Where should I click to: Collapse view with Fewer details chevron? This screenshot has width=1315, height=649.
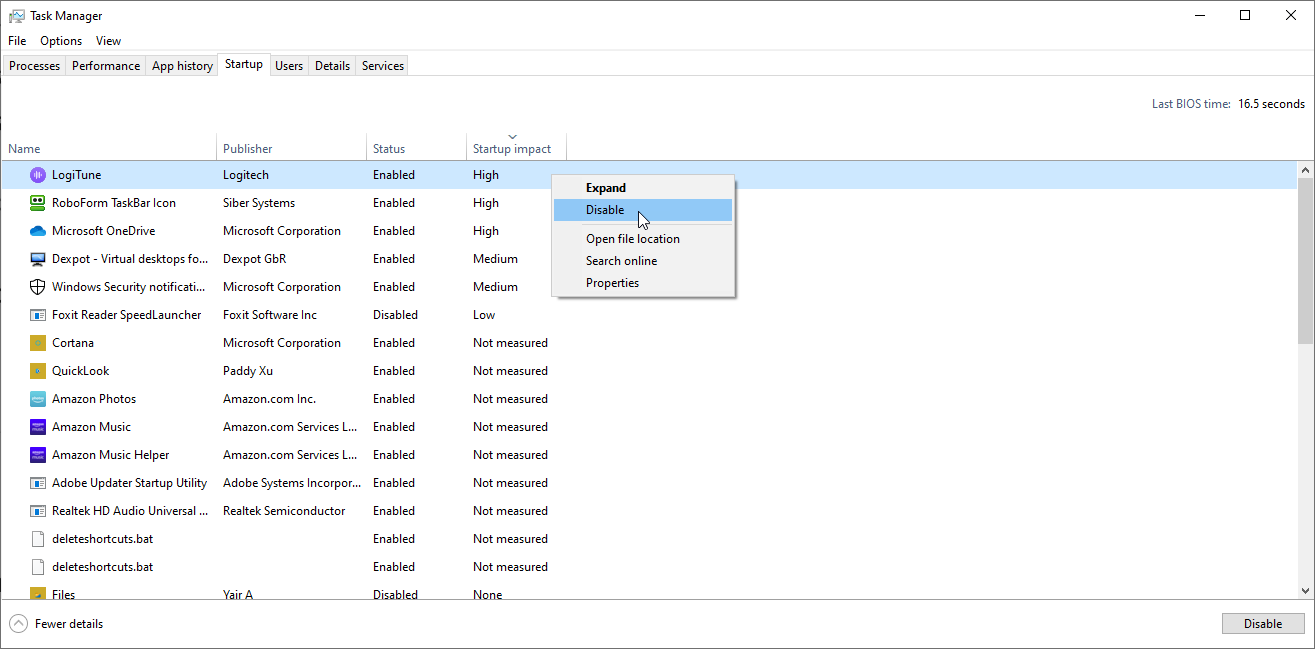[18, 624]
